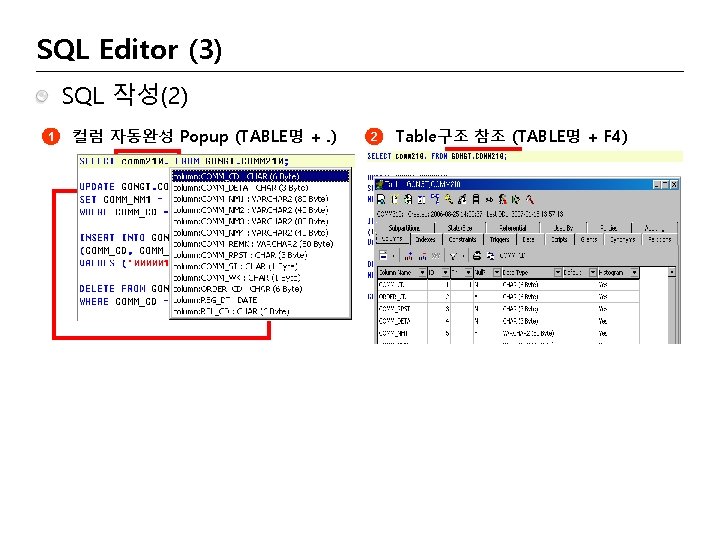
Task: Open the Referential tab
Action: pyautogui.click(x=513, y=228)
